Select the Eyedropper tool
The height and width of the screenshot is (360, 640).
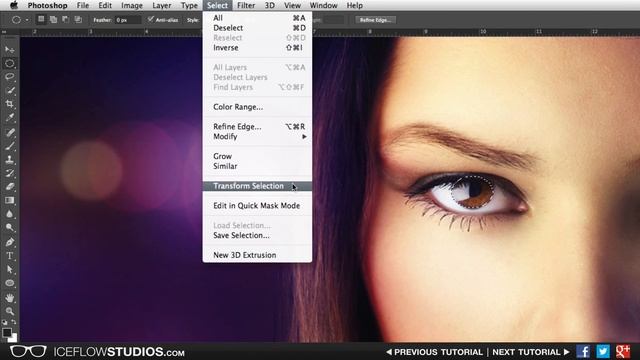[x=10, y=118]
